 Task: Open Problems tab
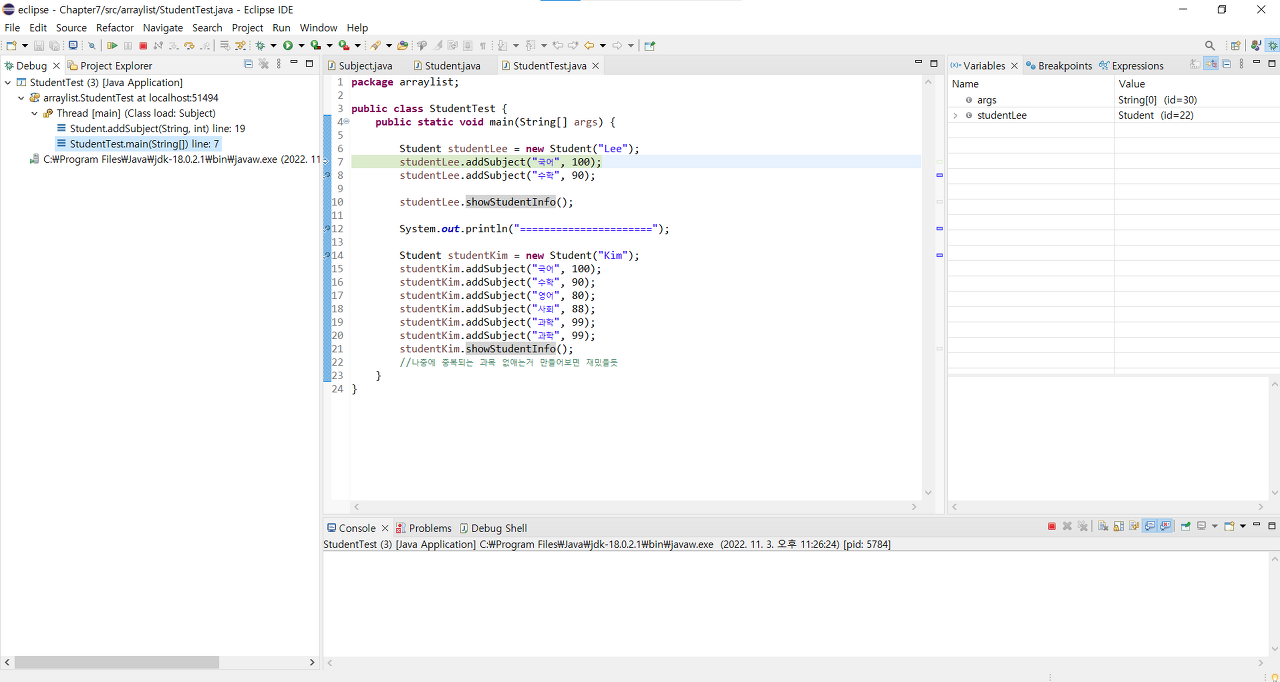[423, 528]
